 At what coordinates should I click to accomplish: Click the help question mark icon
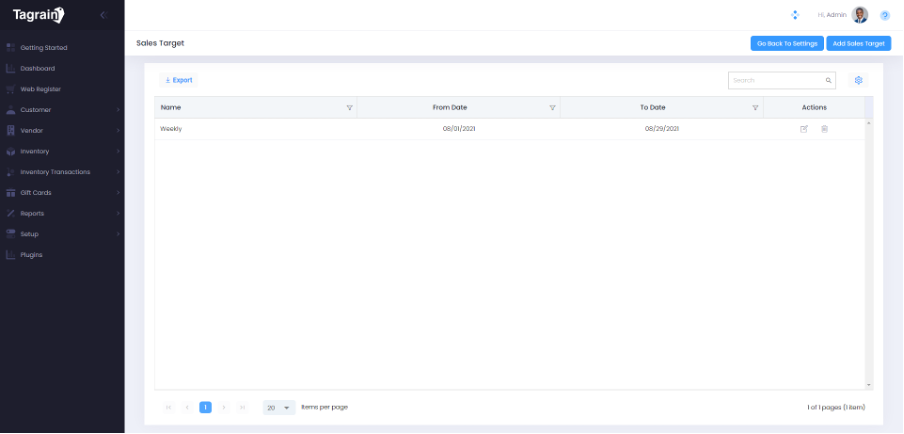click(885, 15)
